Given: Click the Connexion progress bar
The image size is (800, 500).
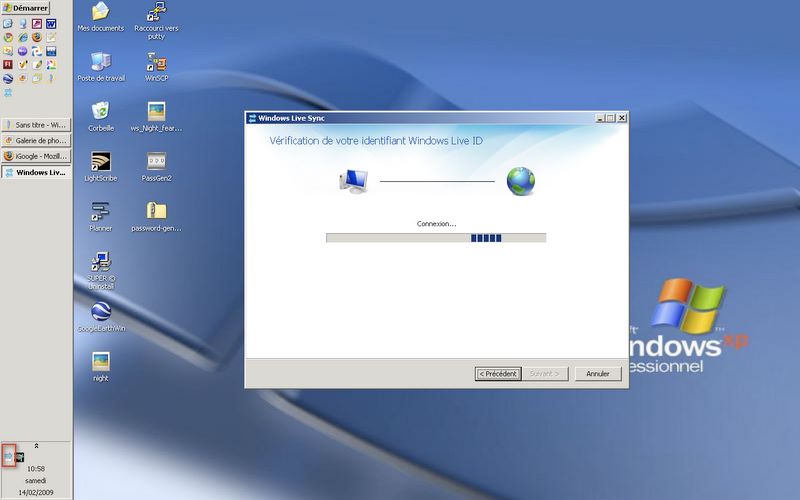Looking at the screenshot, I should (x=436, y=238).
